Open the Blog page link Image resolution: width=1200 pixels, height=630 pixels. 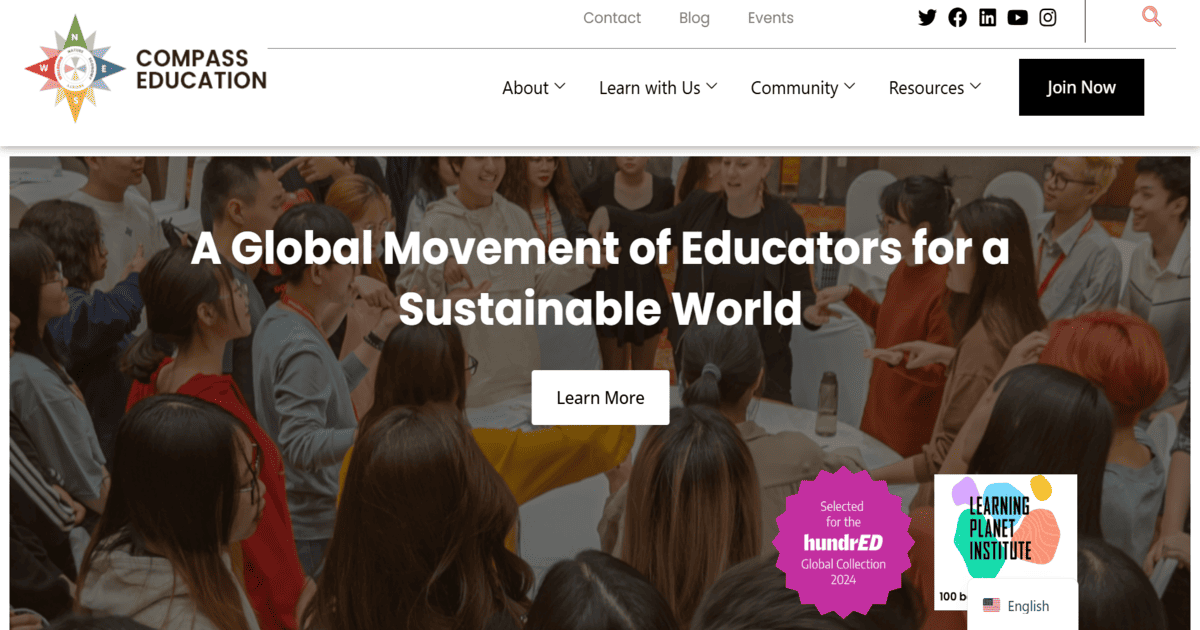point(694,18)
